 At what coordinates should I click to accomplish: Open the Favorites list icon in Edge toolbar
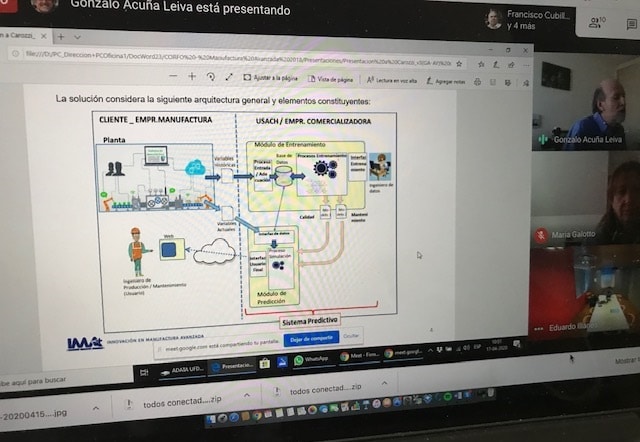[481, 64]
